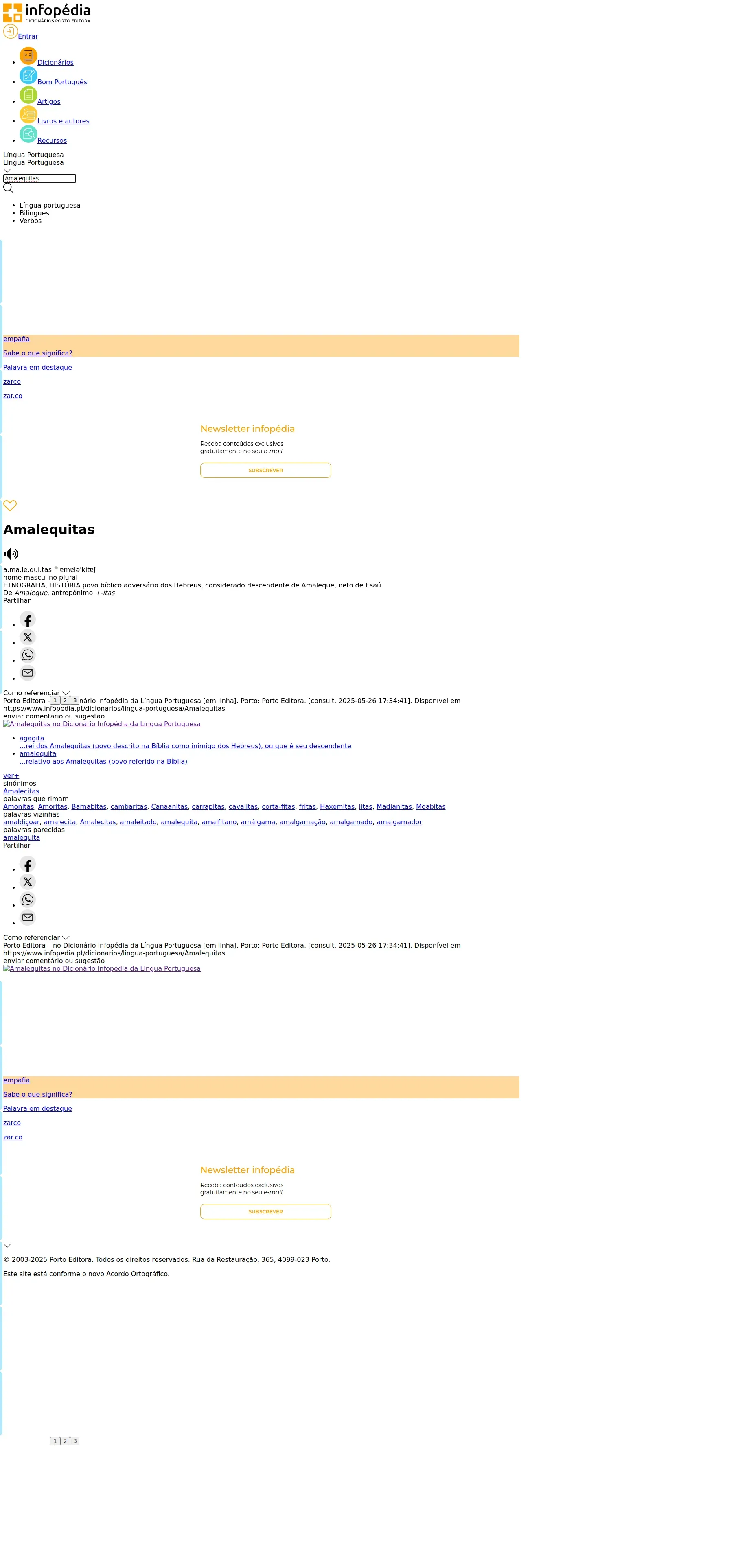
Task: Open the rhyming word corta-fitas
Action: click(278, 806)
